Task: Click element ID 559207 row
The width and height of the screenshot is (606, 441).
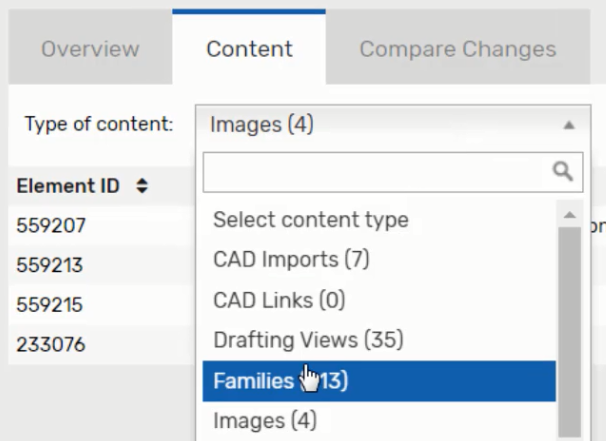Action: pos(51,226)
